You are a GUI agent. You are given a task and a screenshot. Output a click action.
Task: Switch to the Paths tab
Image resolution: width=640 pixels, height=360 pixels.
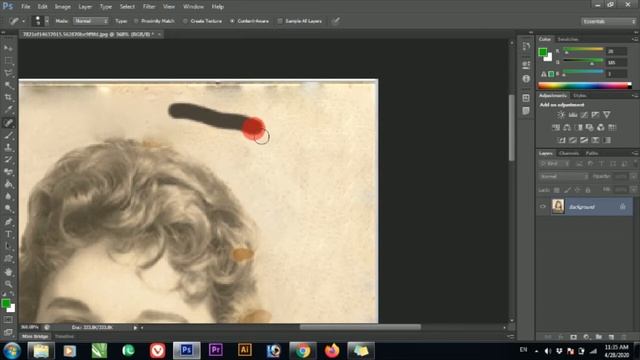pos(592,153)
